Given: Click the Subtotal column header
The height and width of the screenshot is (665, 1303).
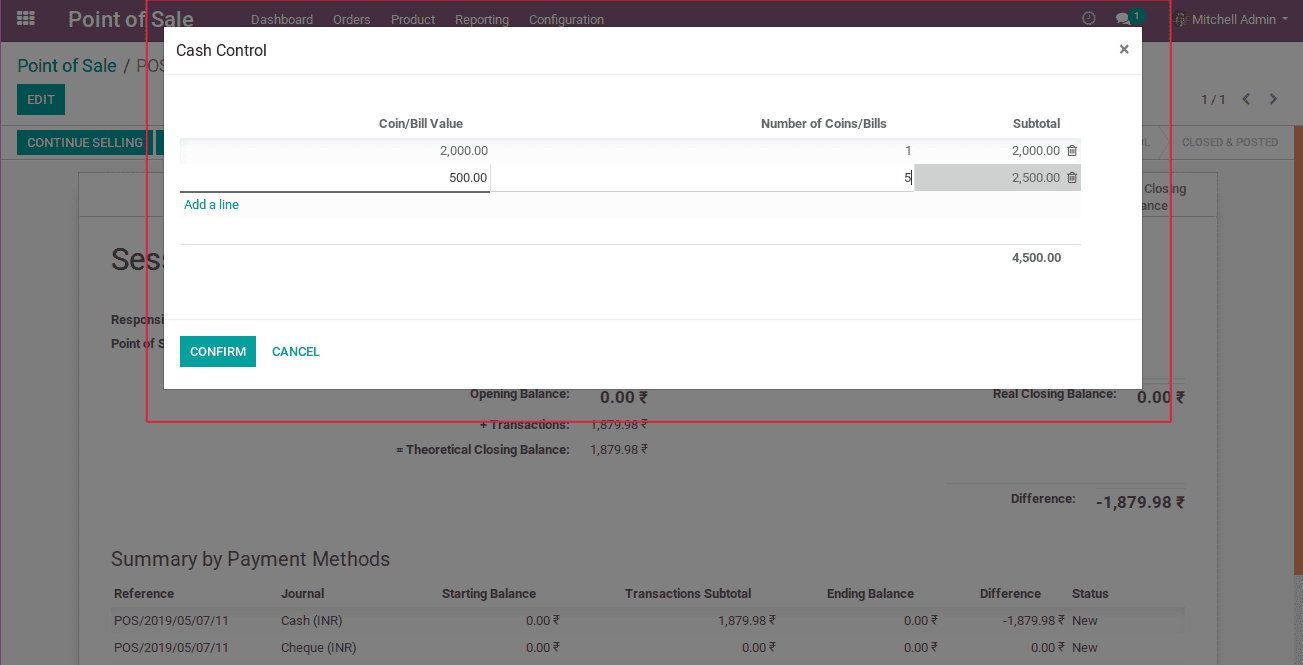Looking at the screenshot, I should click(x=1036, y=123).
